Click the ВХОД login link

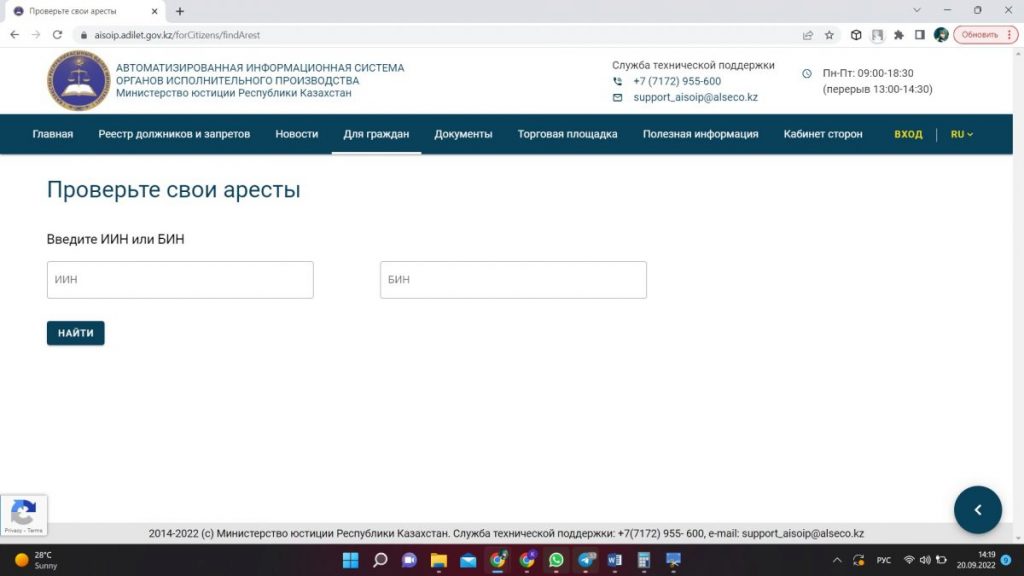click(908, 134)
